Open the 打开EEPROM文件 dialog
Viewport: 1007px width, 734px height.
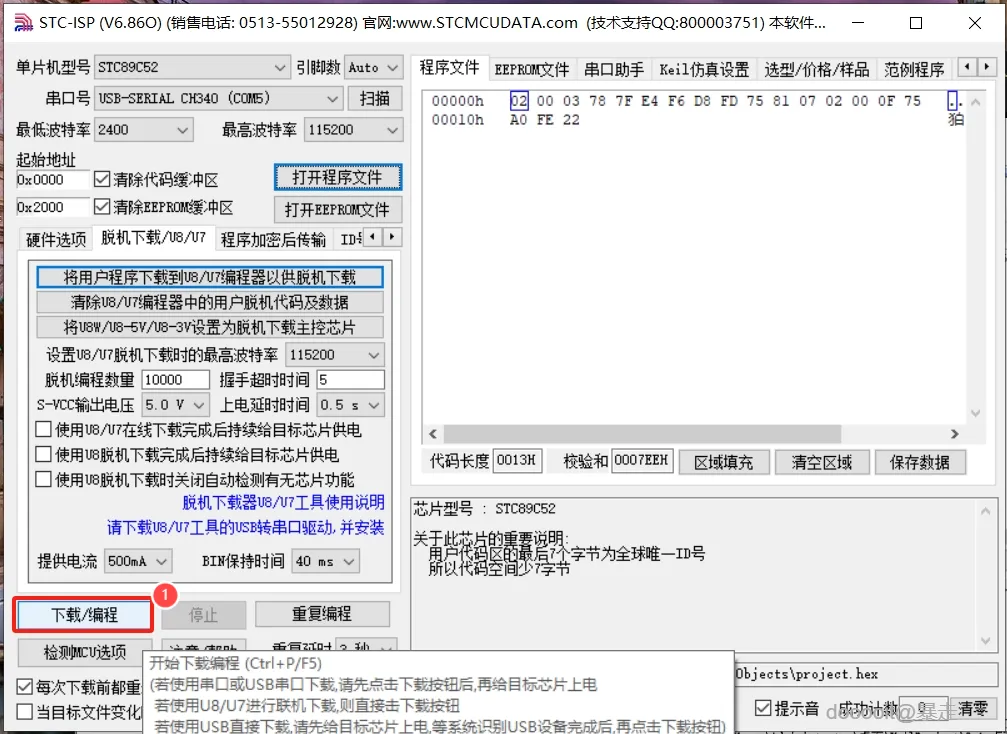337,209
